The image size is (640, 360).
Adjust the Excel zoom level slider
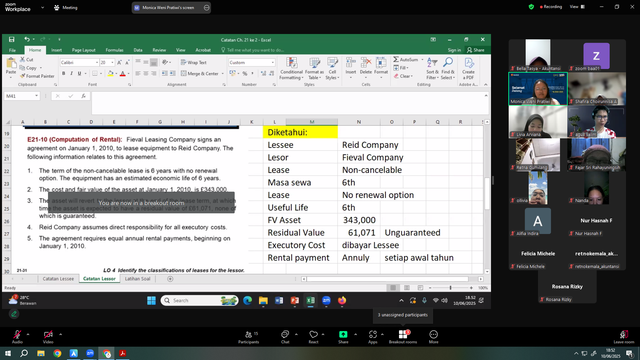(x=451, y=288)
